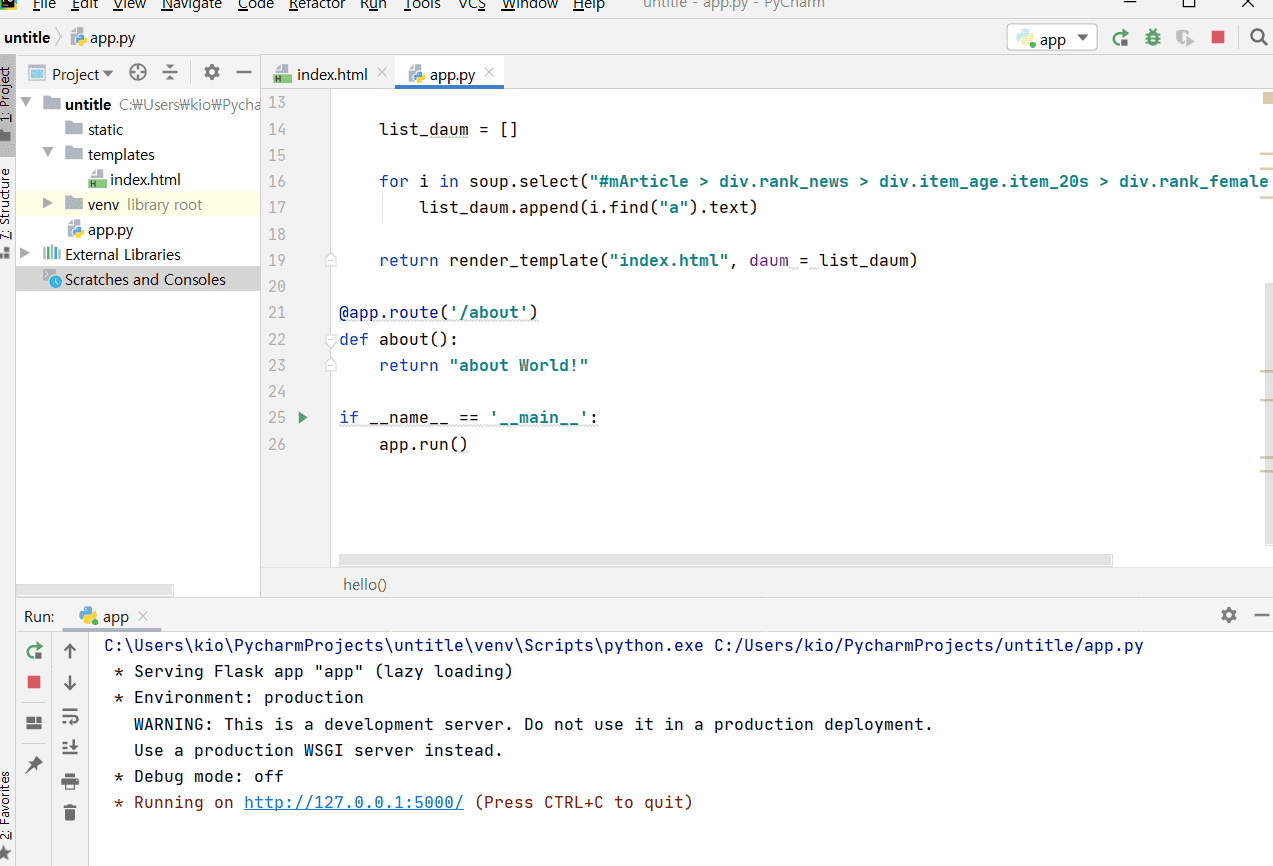Toggle pin tab in Run panel
This screenshot has width=1273, height=866.
(34, 764)
